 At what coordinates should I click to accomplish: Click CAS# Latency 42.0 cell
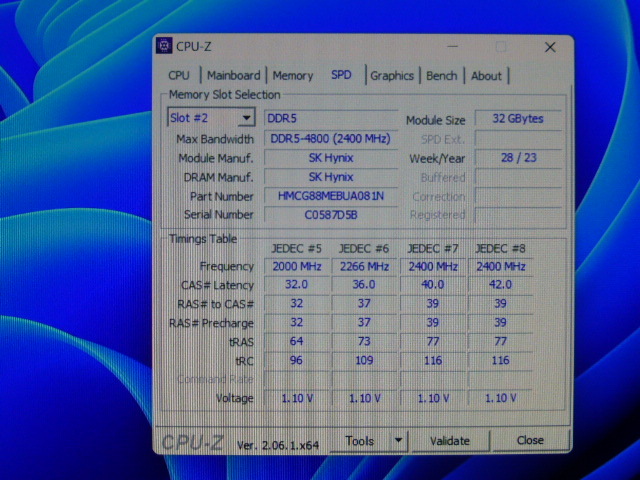tap(500, 284)
